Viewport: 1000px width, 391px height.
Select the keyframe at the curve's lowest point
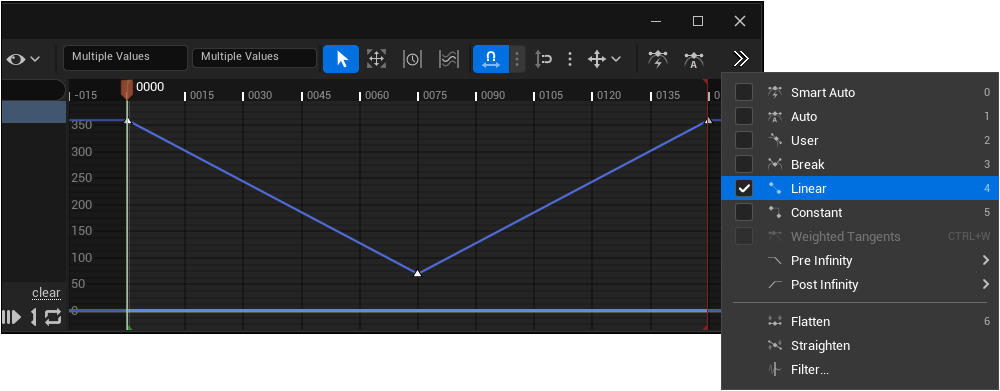pos(417,273)
